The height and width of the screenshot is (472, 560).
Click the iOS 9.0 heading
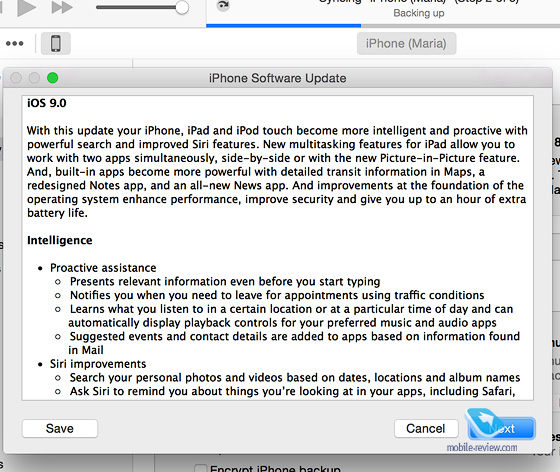click(x=47, y=103)
